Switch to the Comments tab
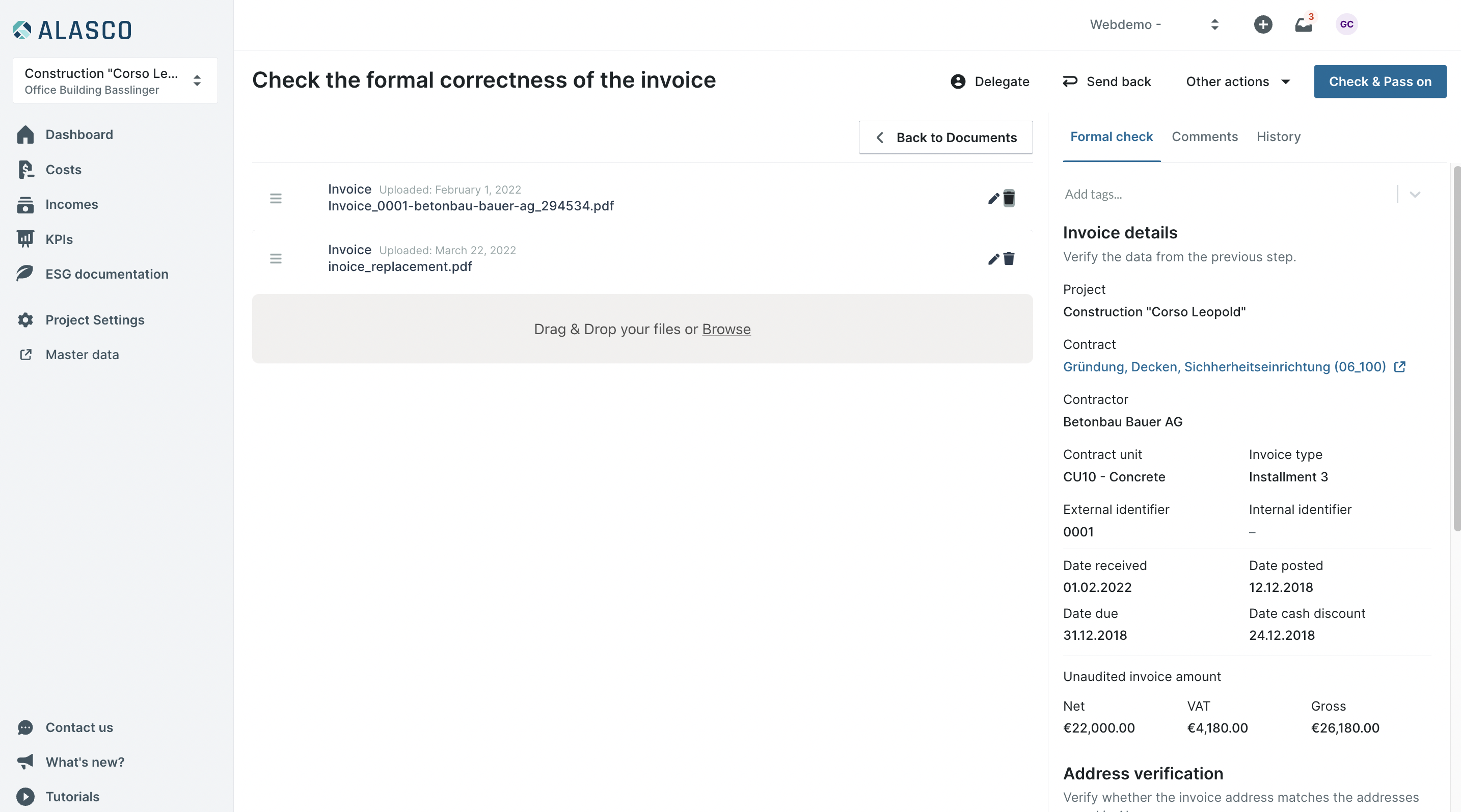This screenshot has width=1461, height=812. pos(1204,137)
